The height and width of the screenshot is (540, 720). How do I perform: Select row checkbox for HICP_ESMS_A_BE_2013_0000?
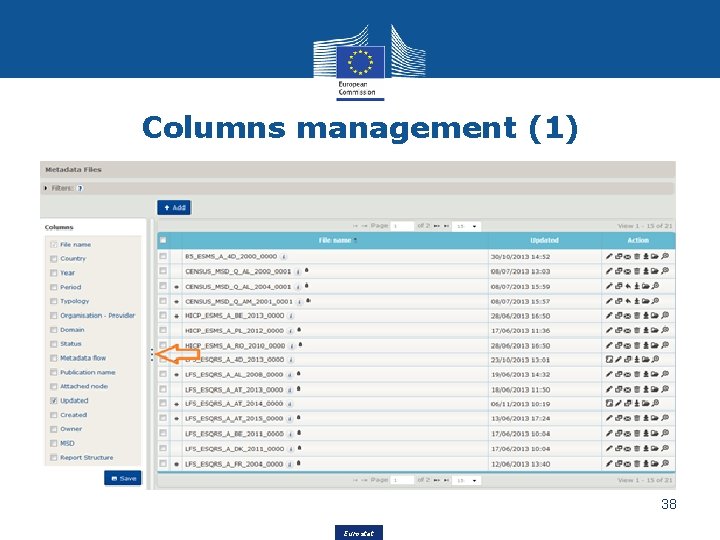click(163, 315)
